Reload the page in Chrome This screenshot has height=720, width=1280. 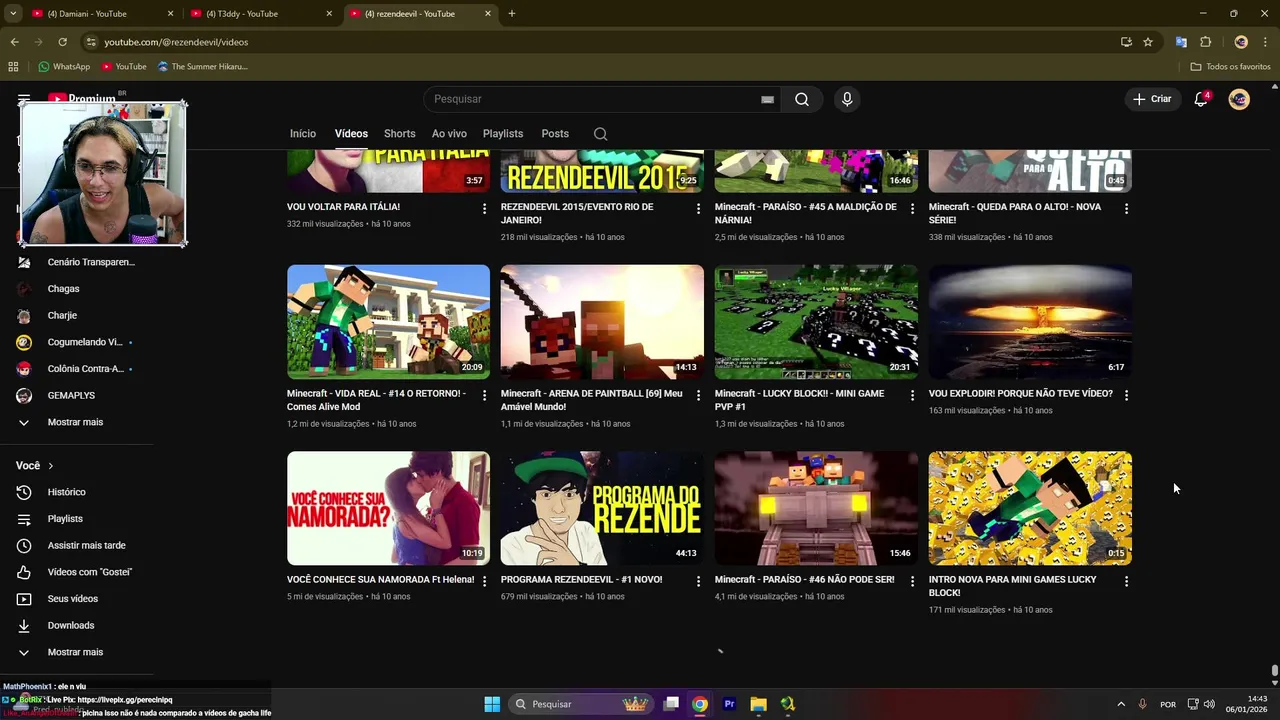[x=62, y=42]
